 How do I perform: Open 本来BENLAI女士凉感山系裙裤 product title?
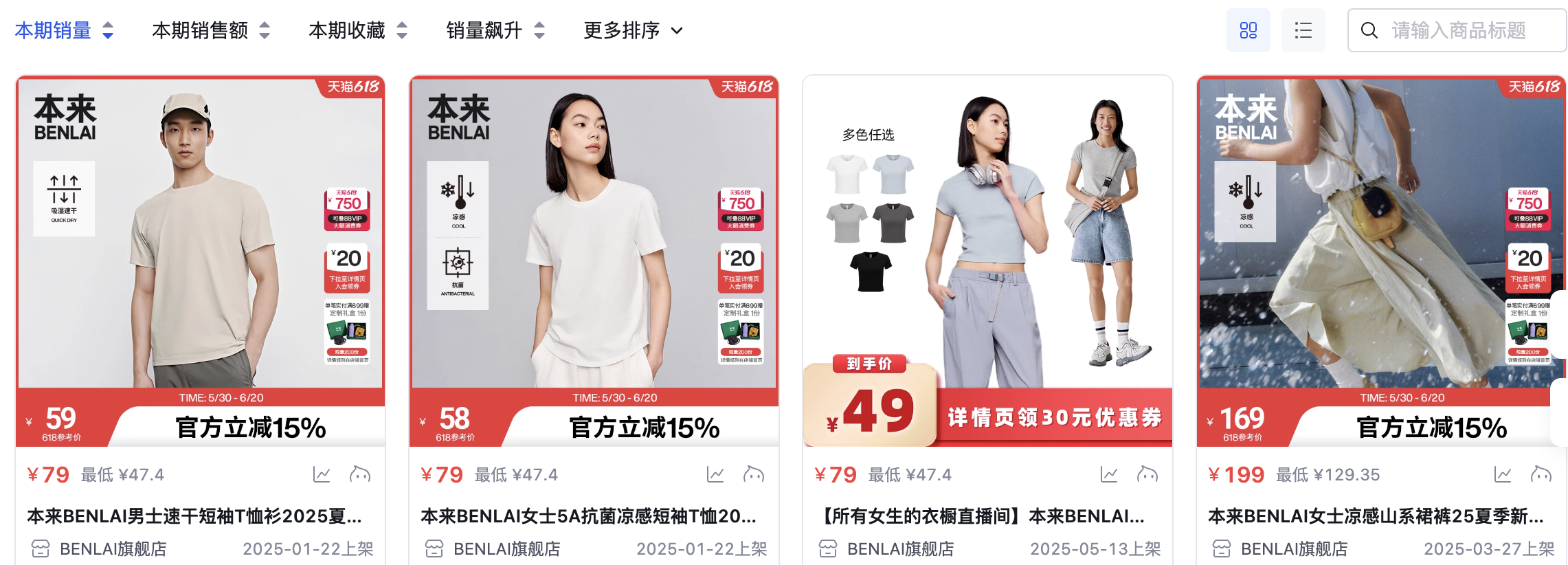tap(1376, 516)
